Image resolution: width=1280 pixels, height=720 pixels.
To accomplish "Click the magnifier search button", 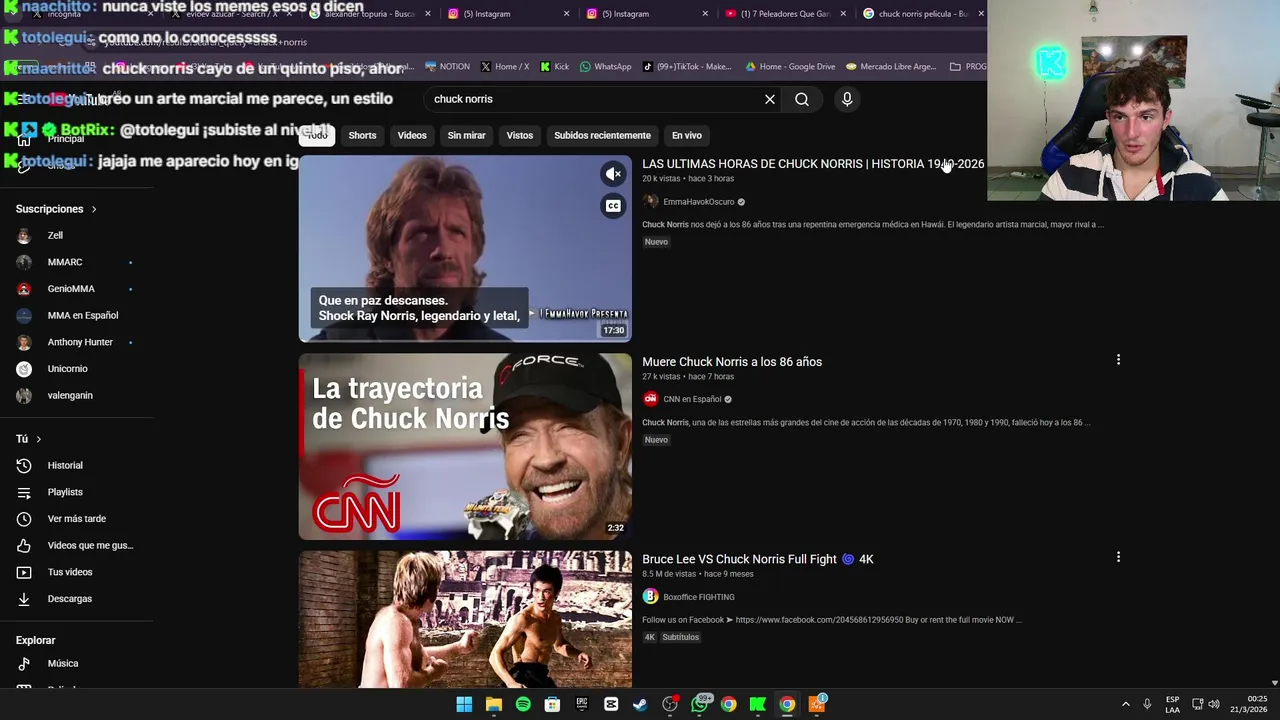I will coord(802,99).
